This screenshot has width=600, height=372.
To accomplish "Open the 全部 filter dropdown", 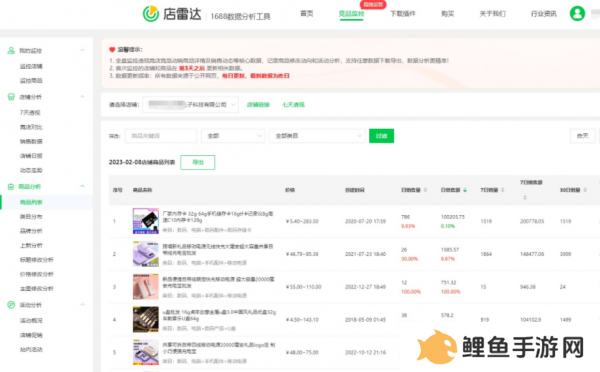I will tap(233, 136).
